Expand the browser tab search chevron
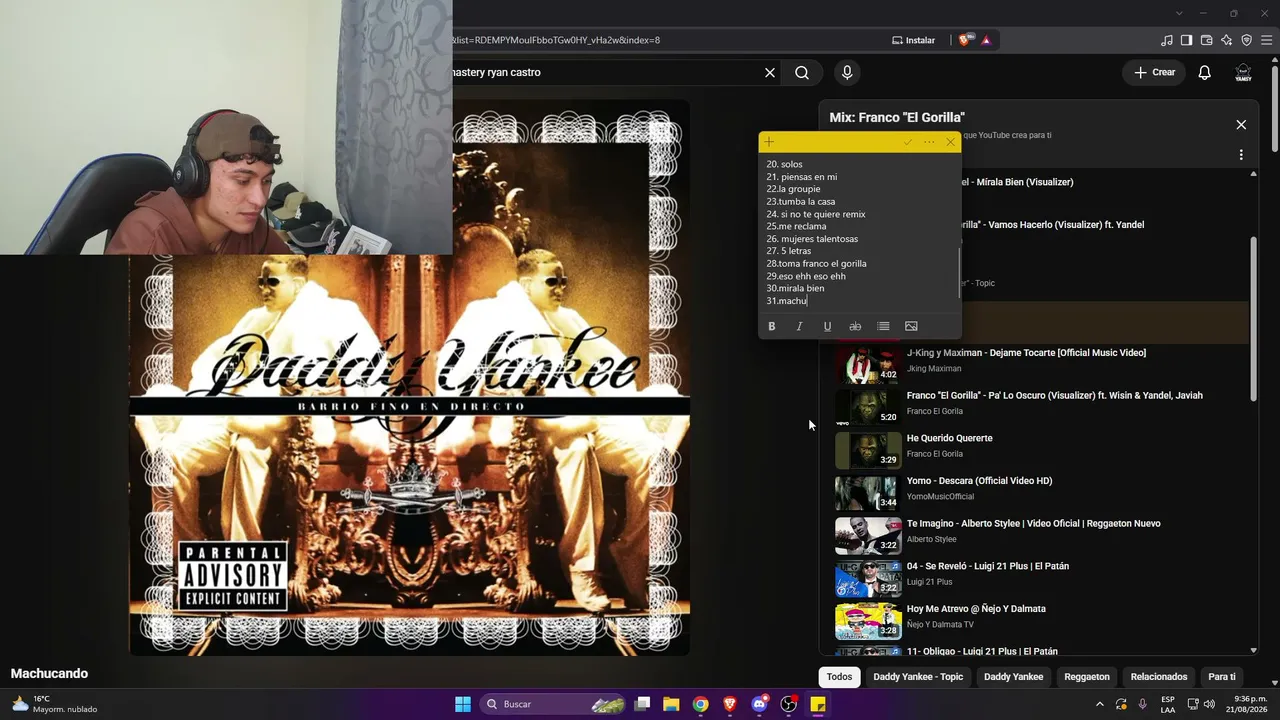 (1179, 13)
